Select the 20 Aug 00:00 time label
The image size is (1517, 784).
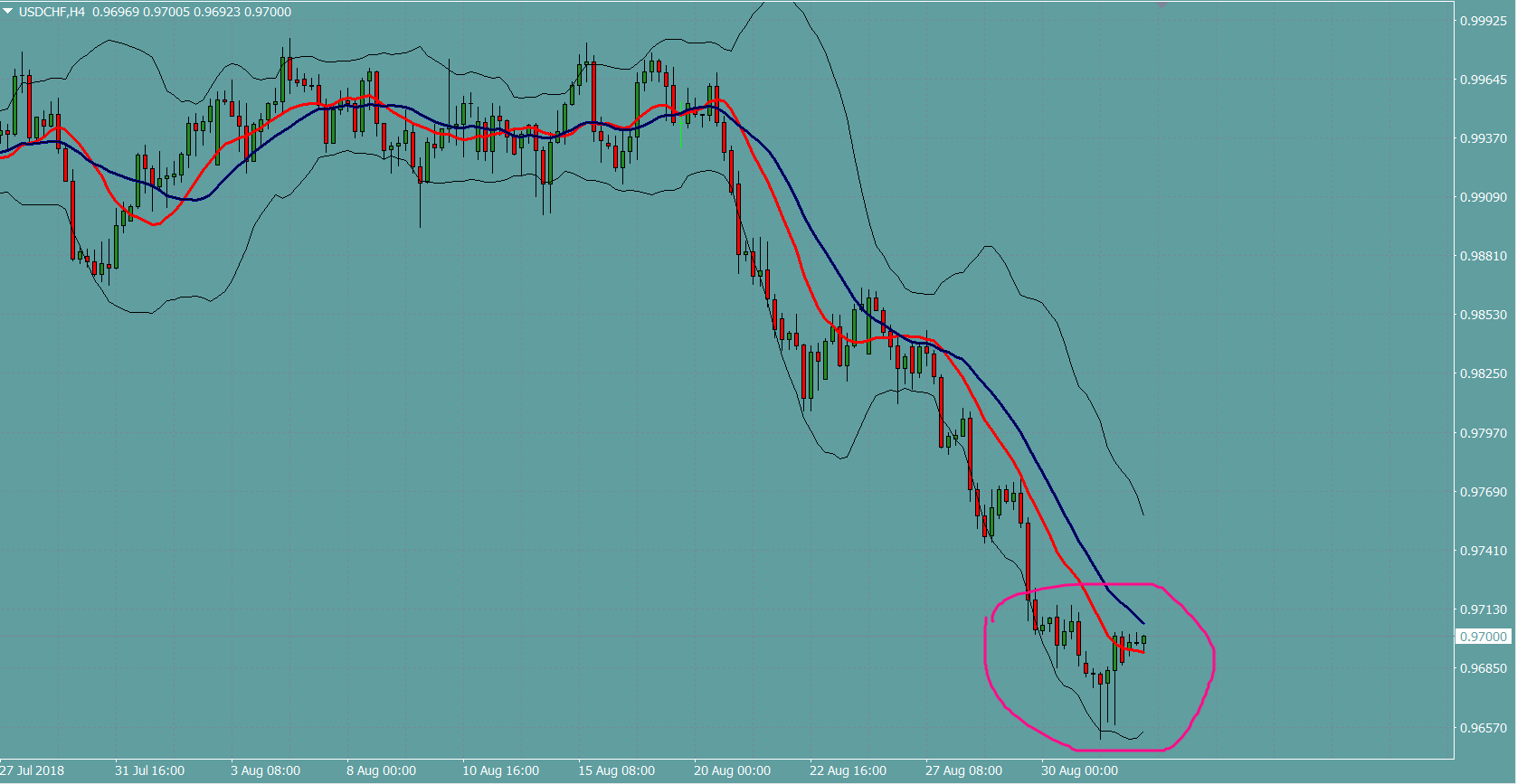point(732,770)
